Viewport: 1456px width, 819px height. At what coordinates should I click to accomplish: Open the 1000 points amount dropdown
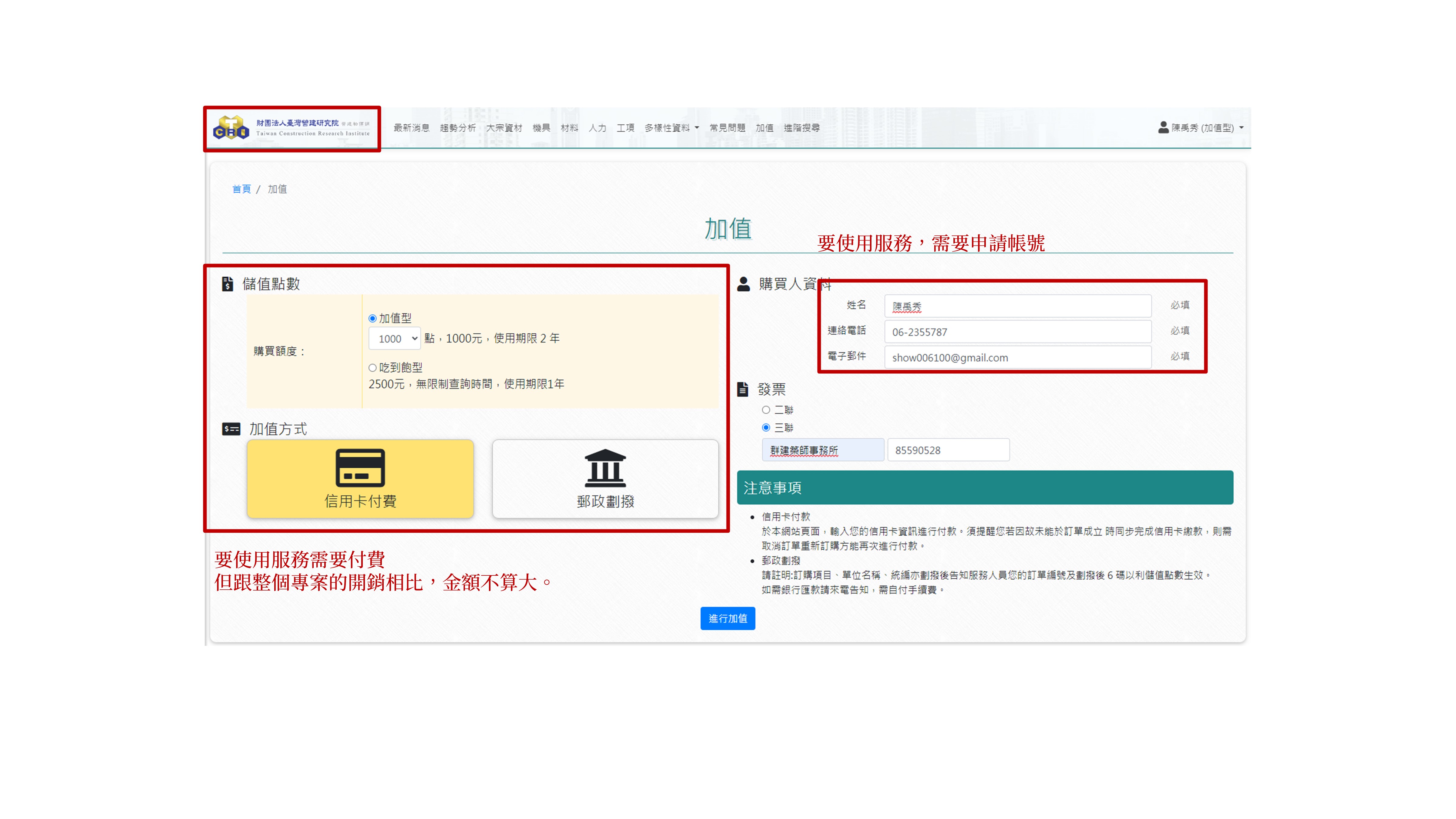[x=395, y=339]
